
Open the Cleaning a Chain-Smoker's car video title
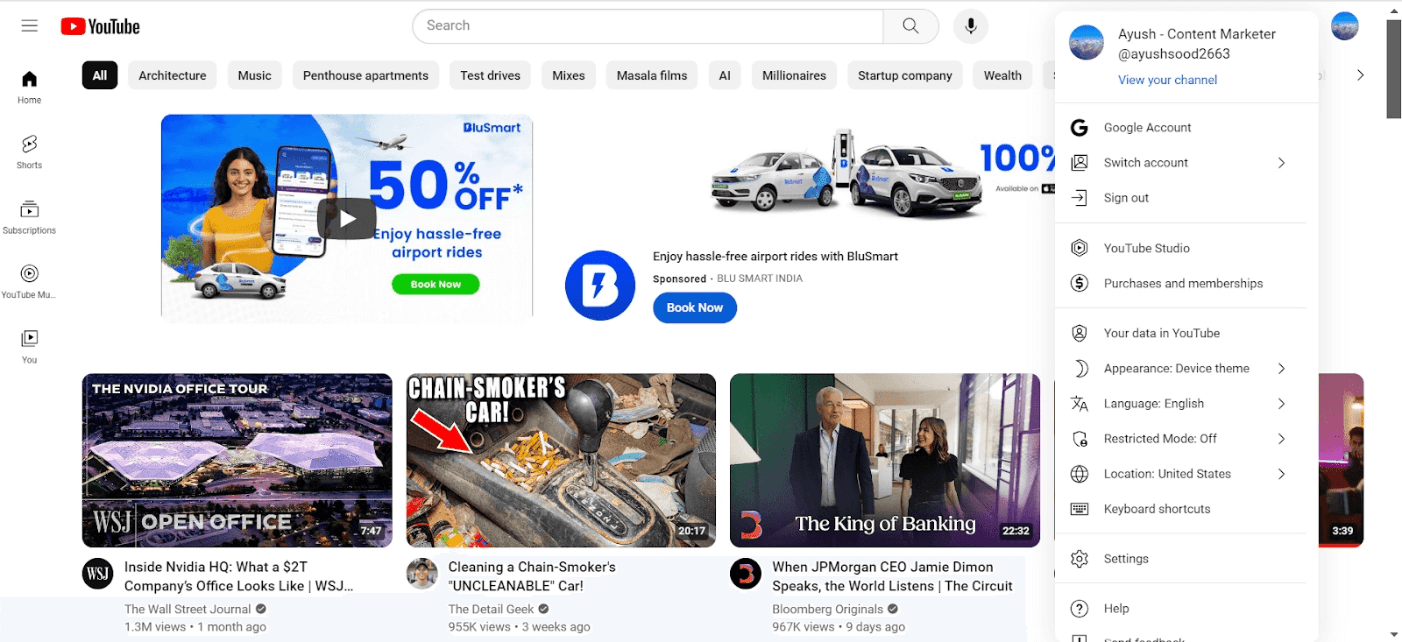[x=532, y=576]
